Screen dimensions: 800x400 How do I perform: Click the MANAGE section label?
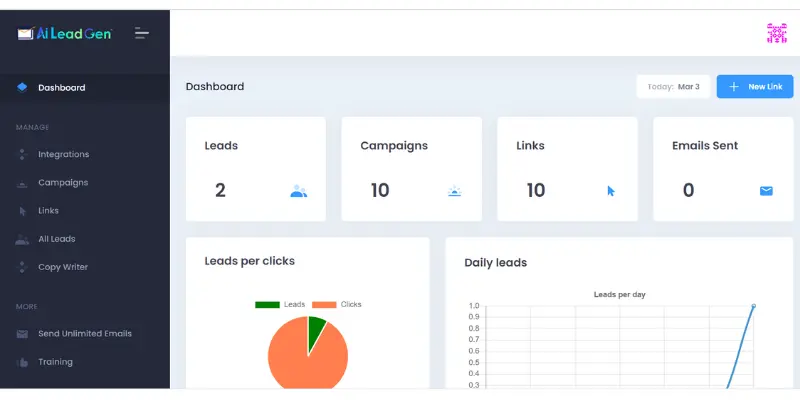[33, 127]
